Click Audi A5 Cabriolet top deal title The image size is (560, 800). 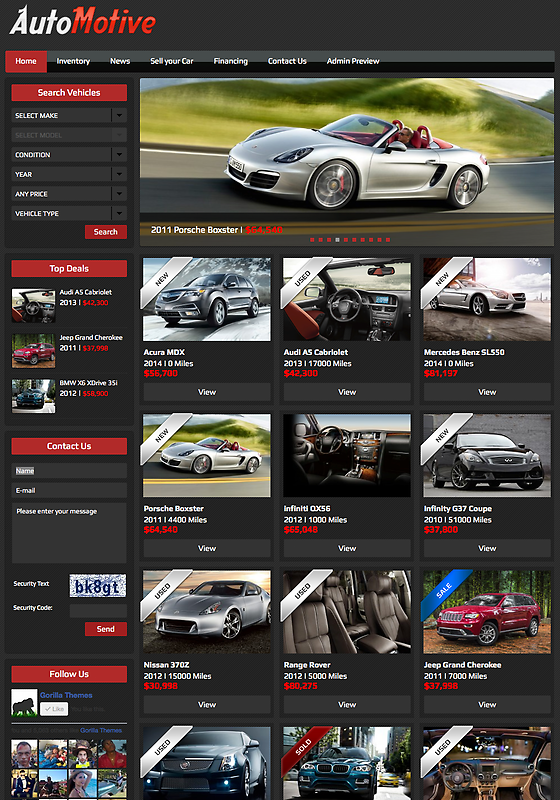(x=86, y=292)
